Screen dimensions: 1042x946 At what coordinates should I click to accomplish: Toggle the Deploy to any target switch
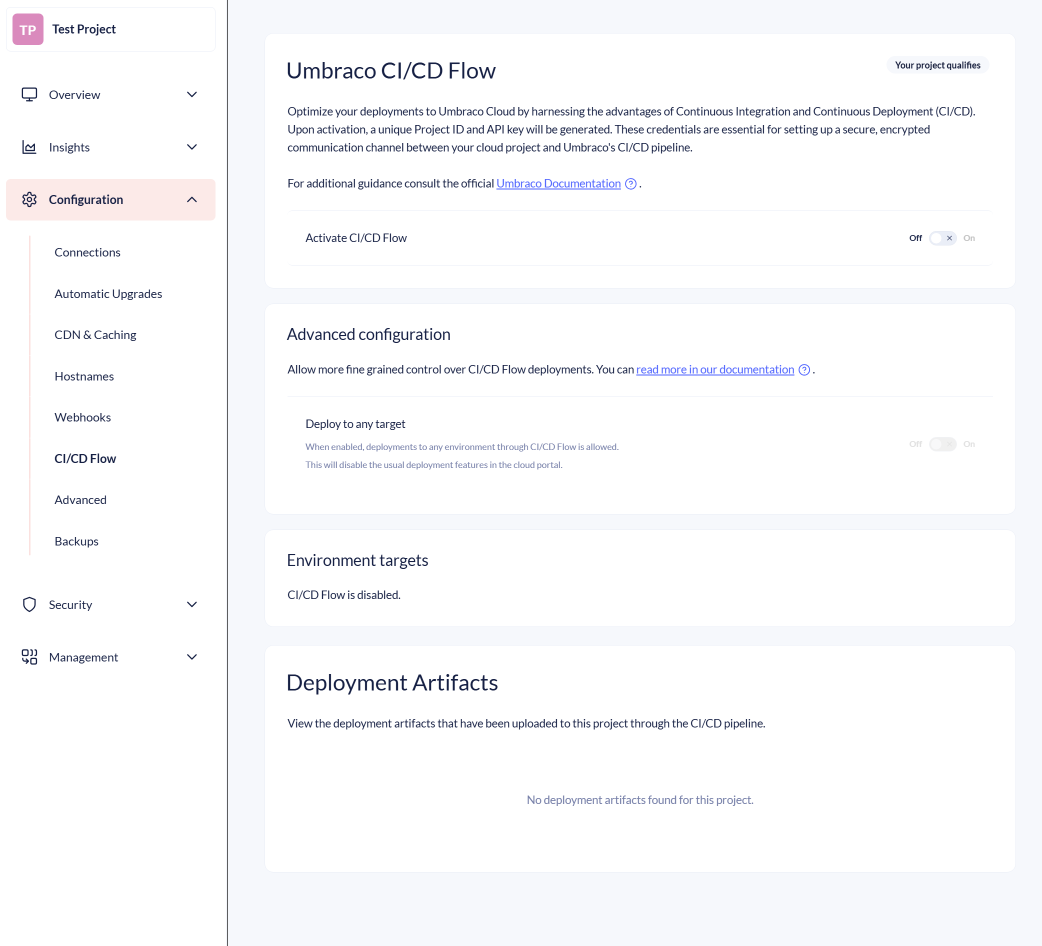pyautogui.click(x=942, y=444)
